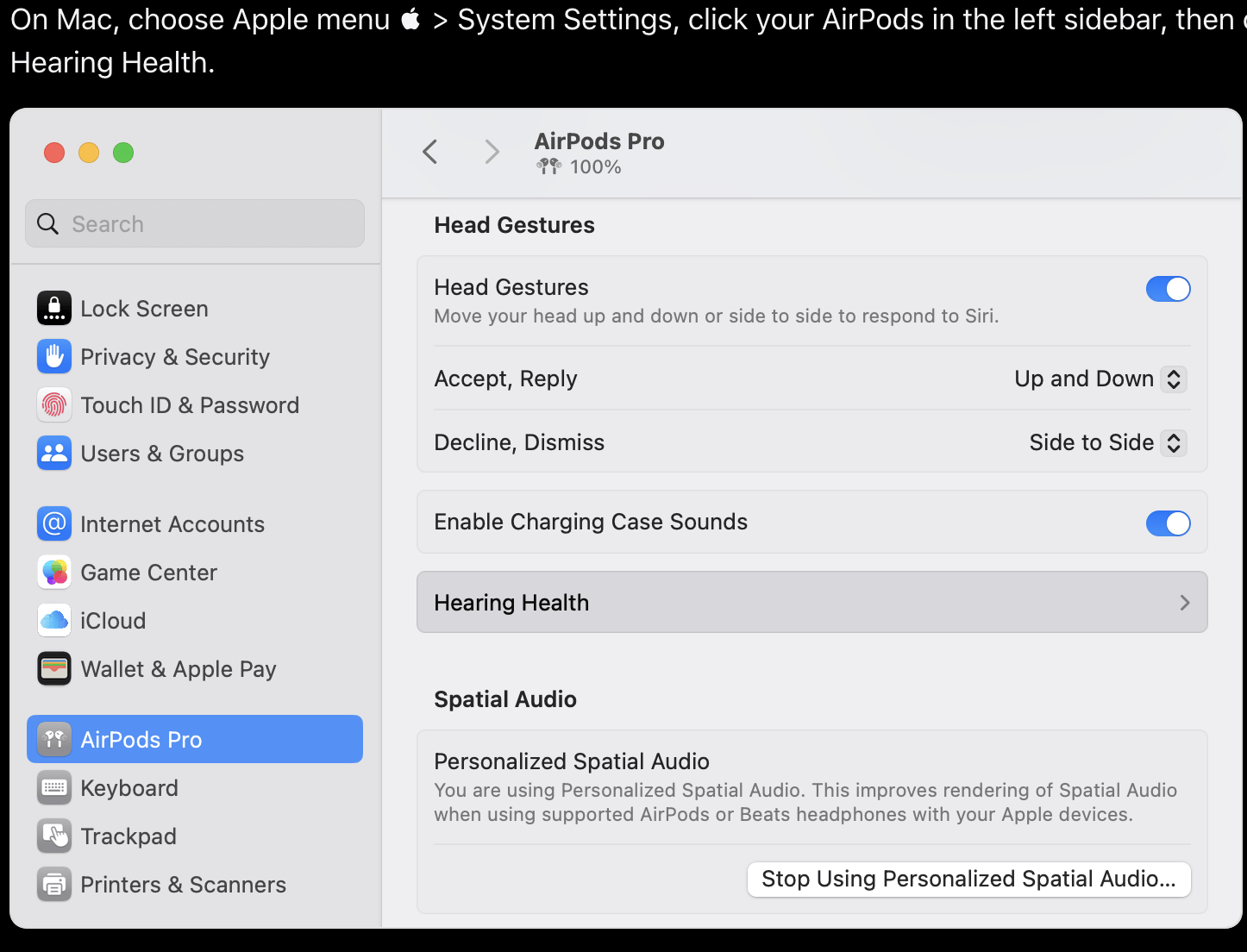Select AirPods Pro in the sidebar
The image size is (1247, 952).
[195, 740]
